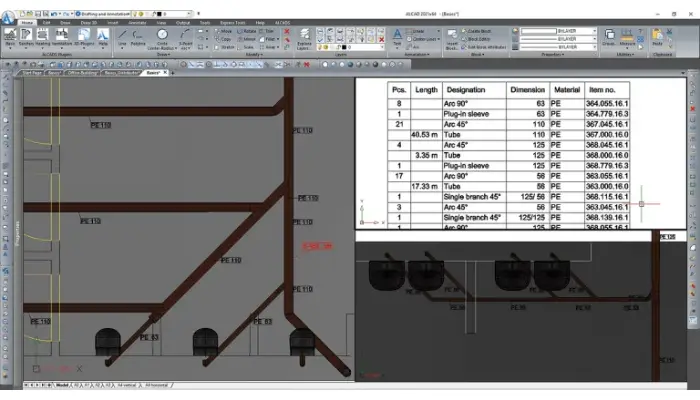Click the Polyline tool in ribbon
This screenshot has width=700, height=400.
[x=137, y=38]
